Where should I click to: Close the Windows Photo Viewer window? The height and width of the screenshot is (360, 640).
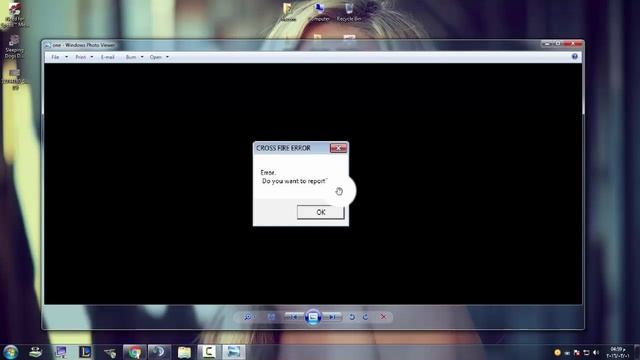point(573,44)
